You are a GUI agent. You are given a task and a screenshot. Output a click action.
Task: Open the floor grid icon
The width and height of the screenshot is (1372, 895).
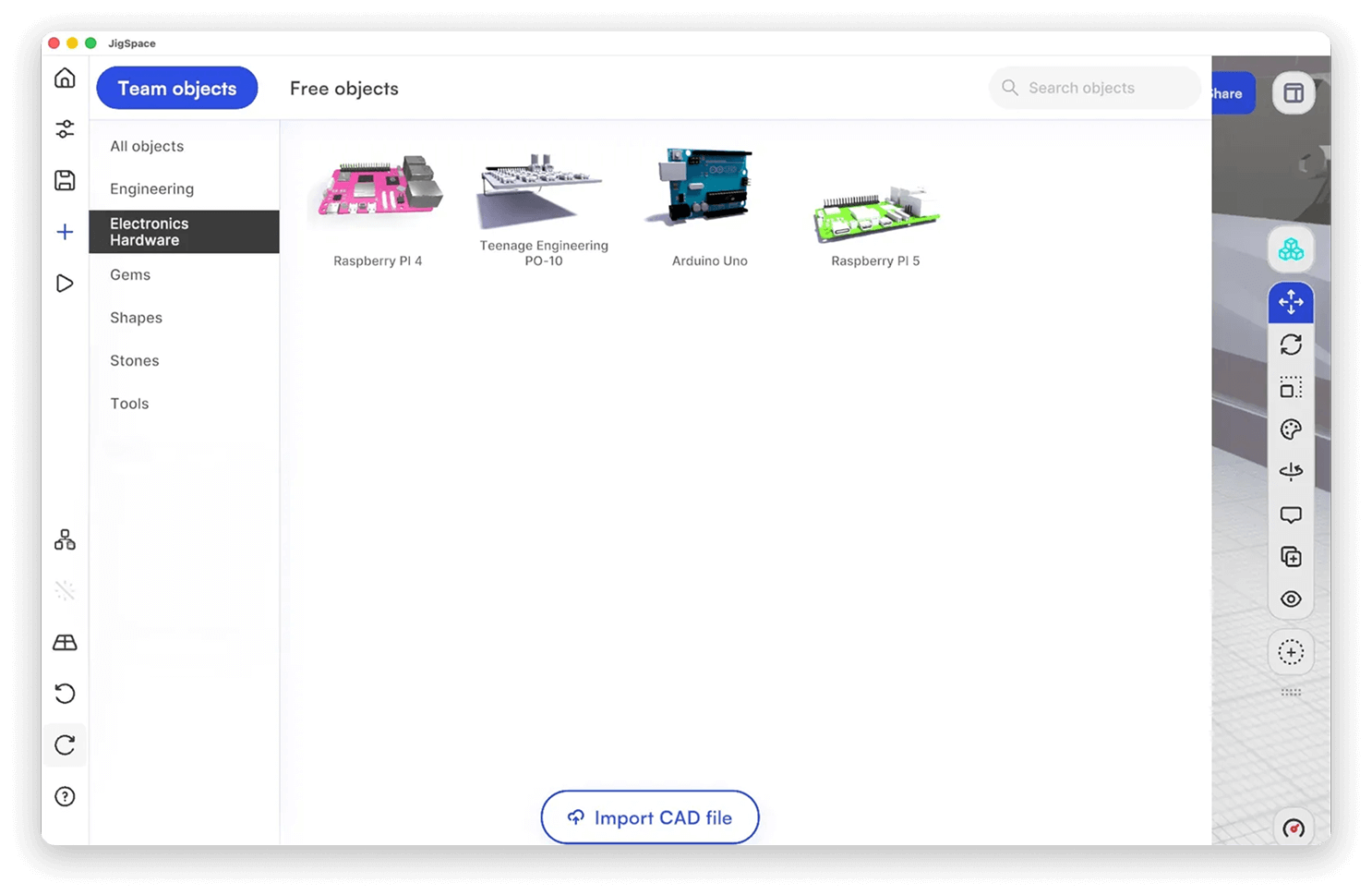(65, 643)
